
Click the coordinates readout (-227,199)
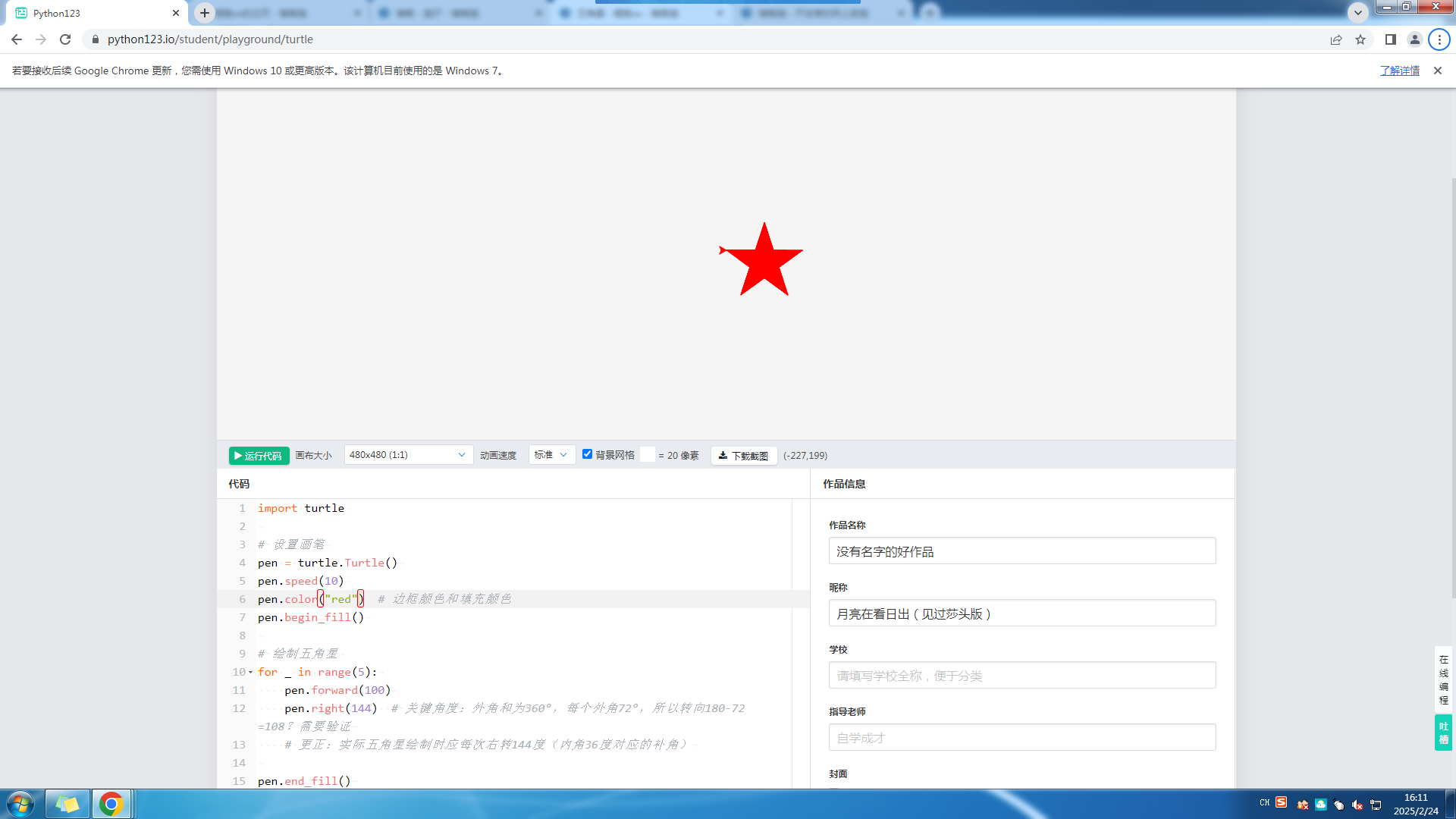pyautogui.click(x=805, y=456)
